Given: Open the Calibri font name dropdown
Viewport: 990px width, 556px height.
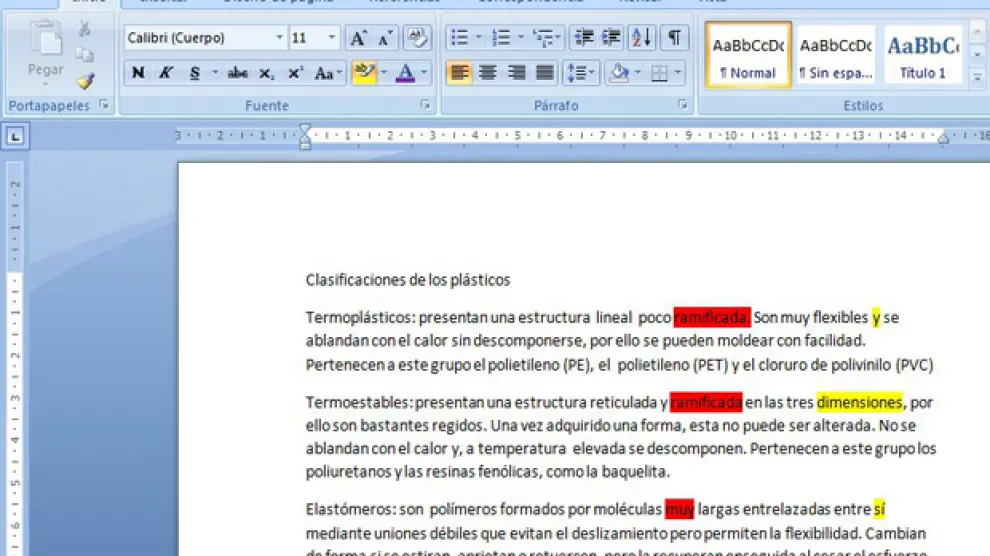Looking at the screenshot, I should (x=279, y=38).
